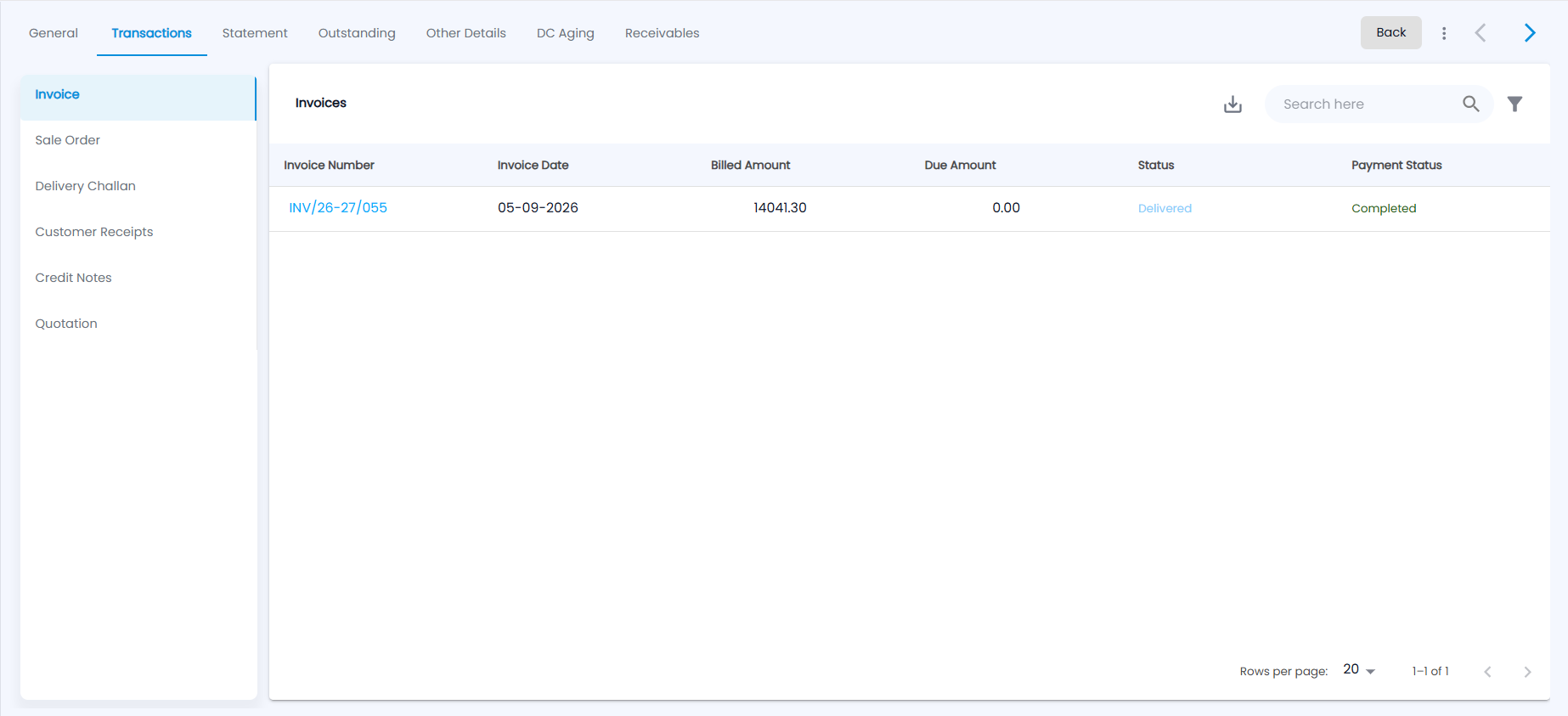
Task: Go to previous table page
Action: click(1487, 672)
